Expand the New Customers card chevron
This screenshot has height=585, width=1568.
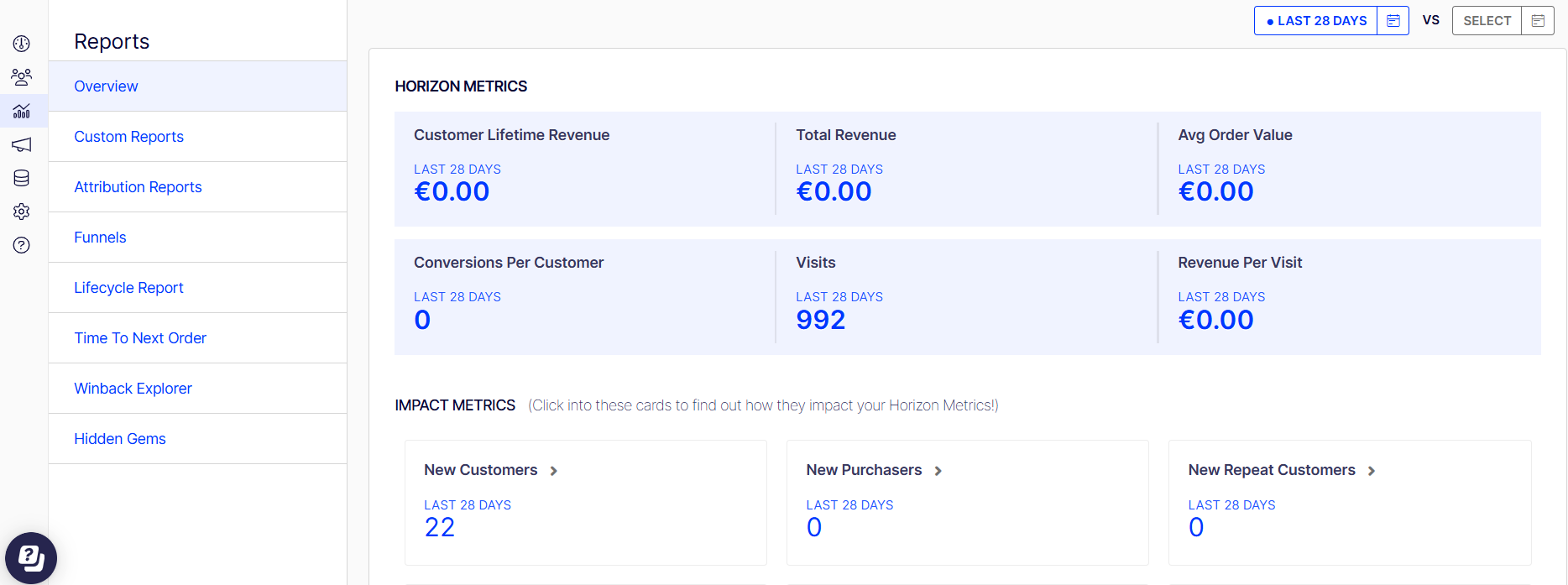(554, 471)
